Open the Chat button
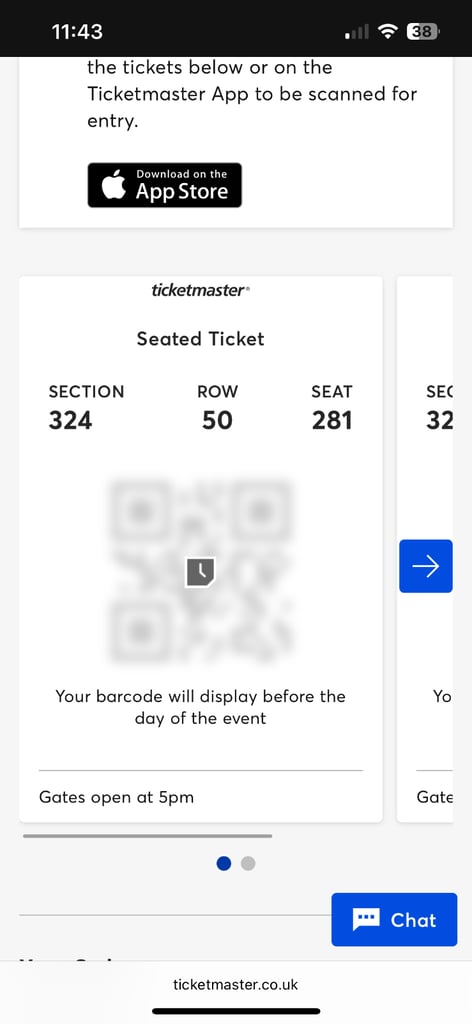This screenshot has height=1024, width=472. tap(394, 920)
